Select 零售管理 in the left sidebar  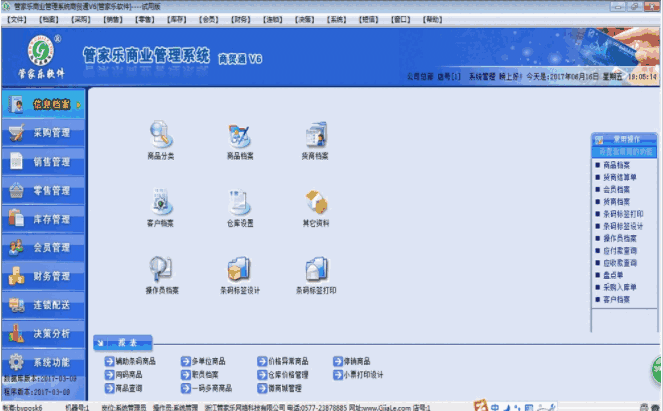(x=44, y=190)
